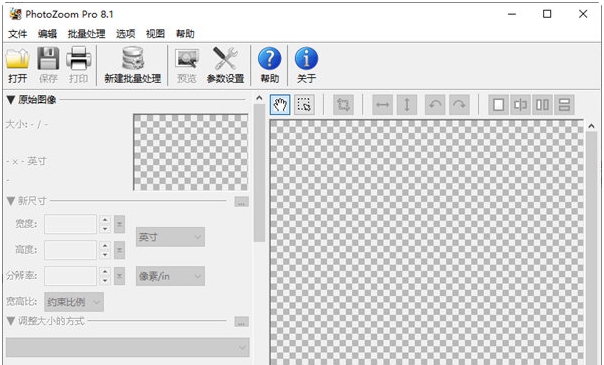This screenshot has width=604, height=365.
Task: Click in the 高度 input field
Action: point(70,250)
